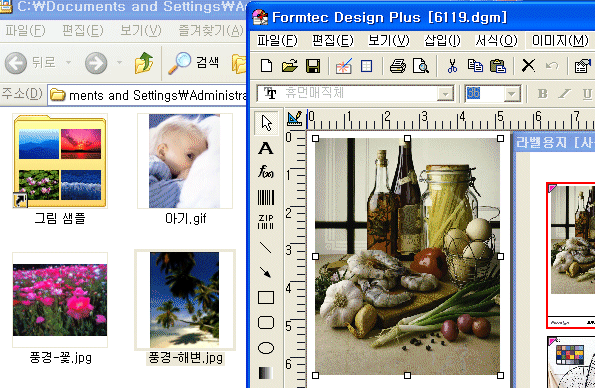Select the rectangle shape tool
This screenshot has height=388, width=595.
point(266,297)
